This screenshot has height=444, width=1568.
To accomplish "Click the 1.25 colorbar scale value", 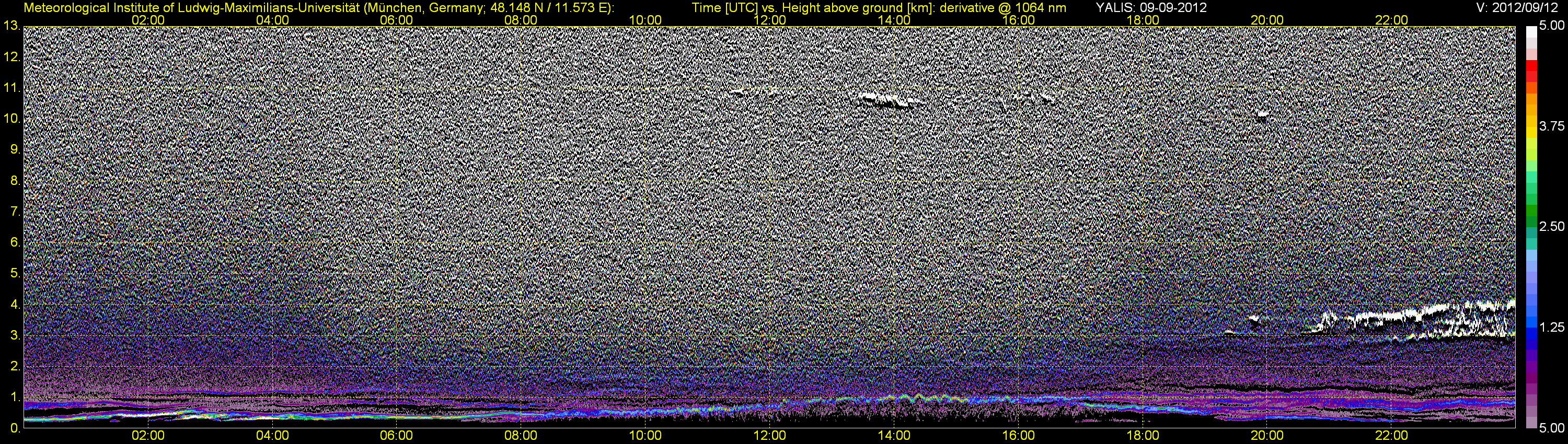I will [1552, 328].
